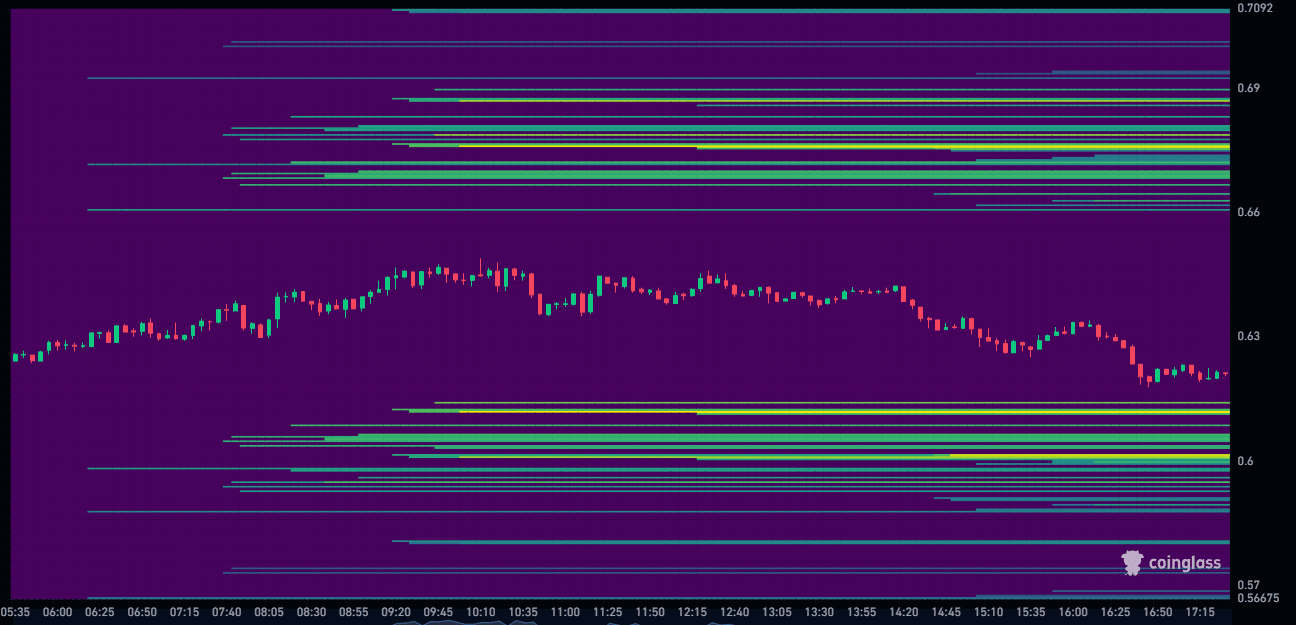This screenshot has width=1296, height=625.
Task: Click the 16:00 time axis label
Action: click(1073, 612)
